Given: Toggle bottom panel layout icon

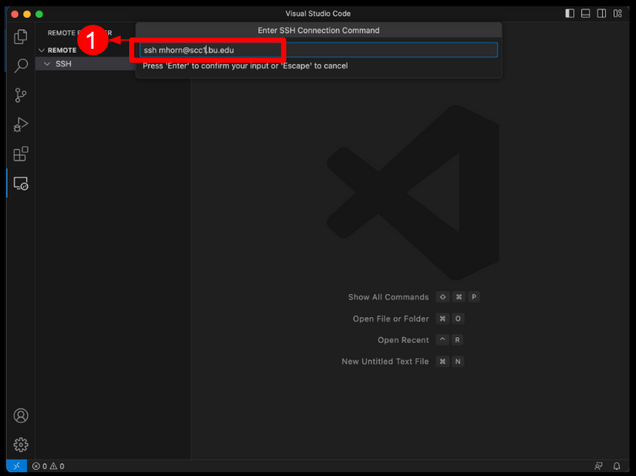Looking at the screenshot, I should tap(585, 13).
